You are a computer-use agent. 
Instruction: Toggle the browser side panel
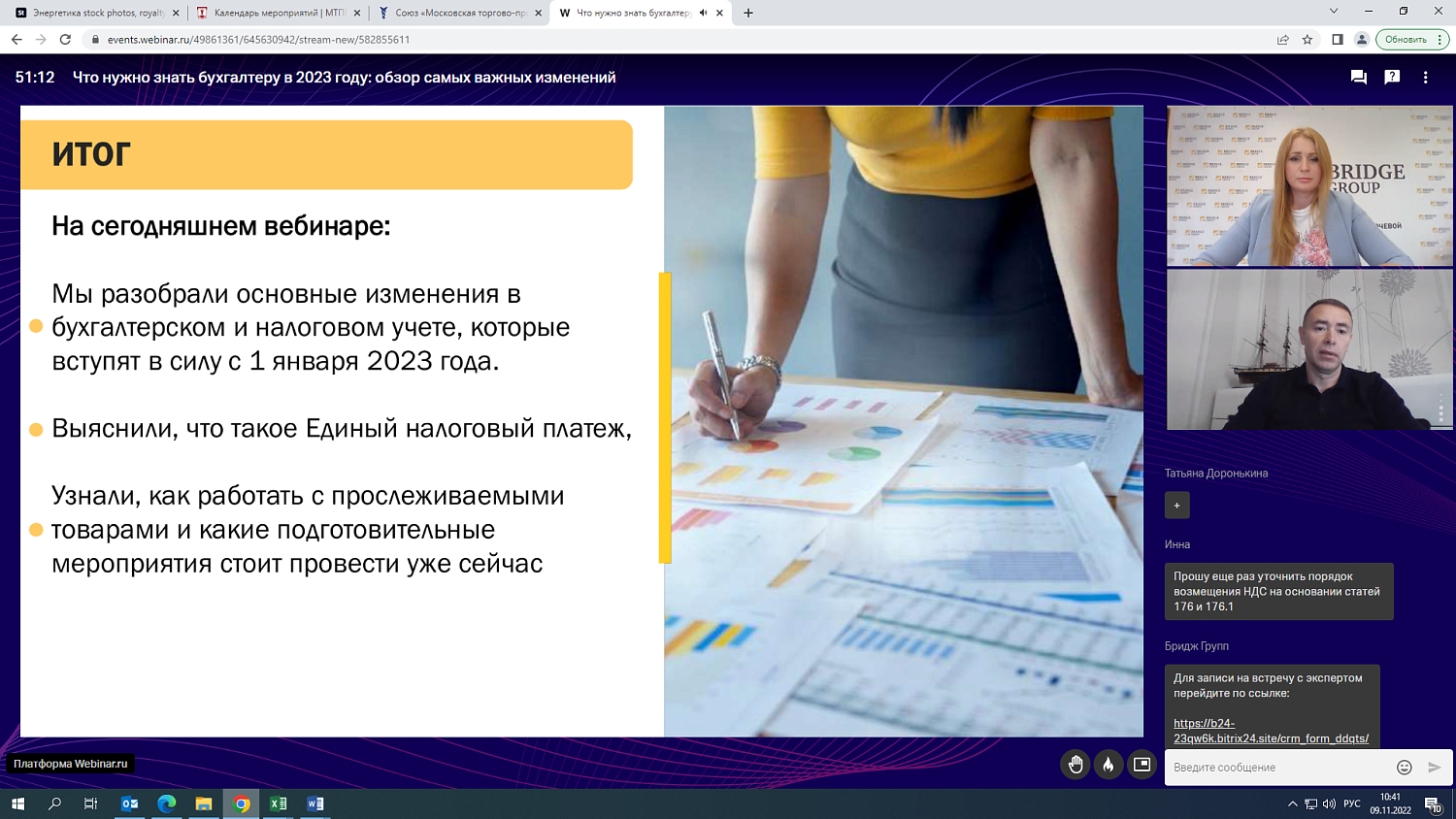pos(1338,40)
